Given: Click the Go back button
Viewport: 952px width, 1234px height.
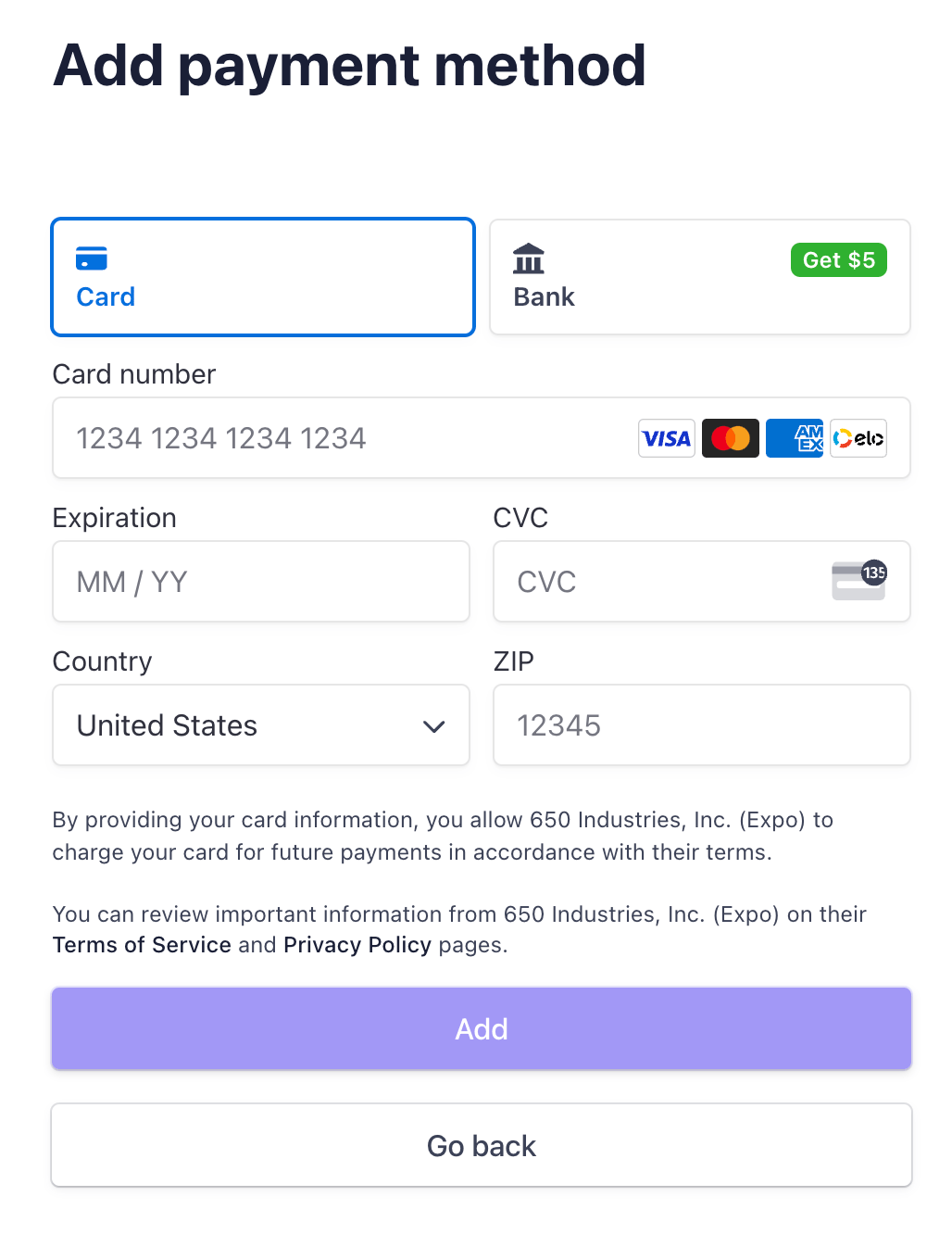Looking at the screenshot, I should click(482, 1145).
